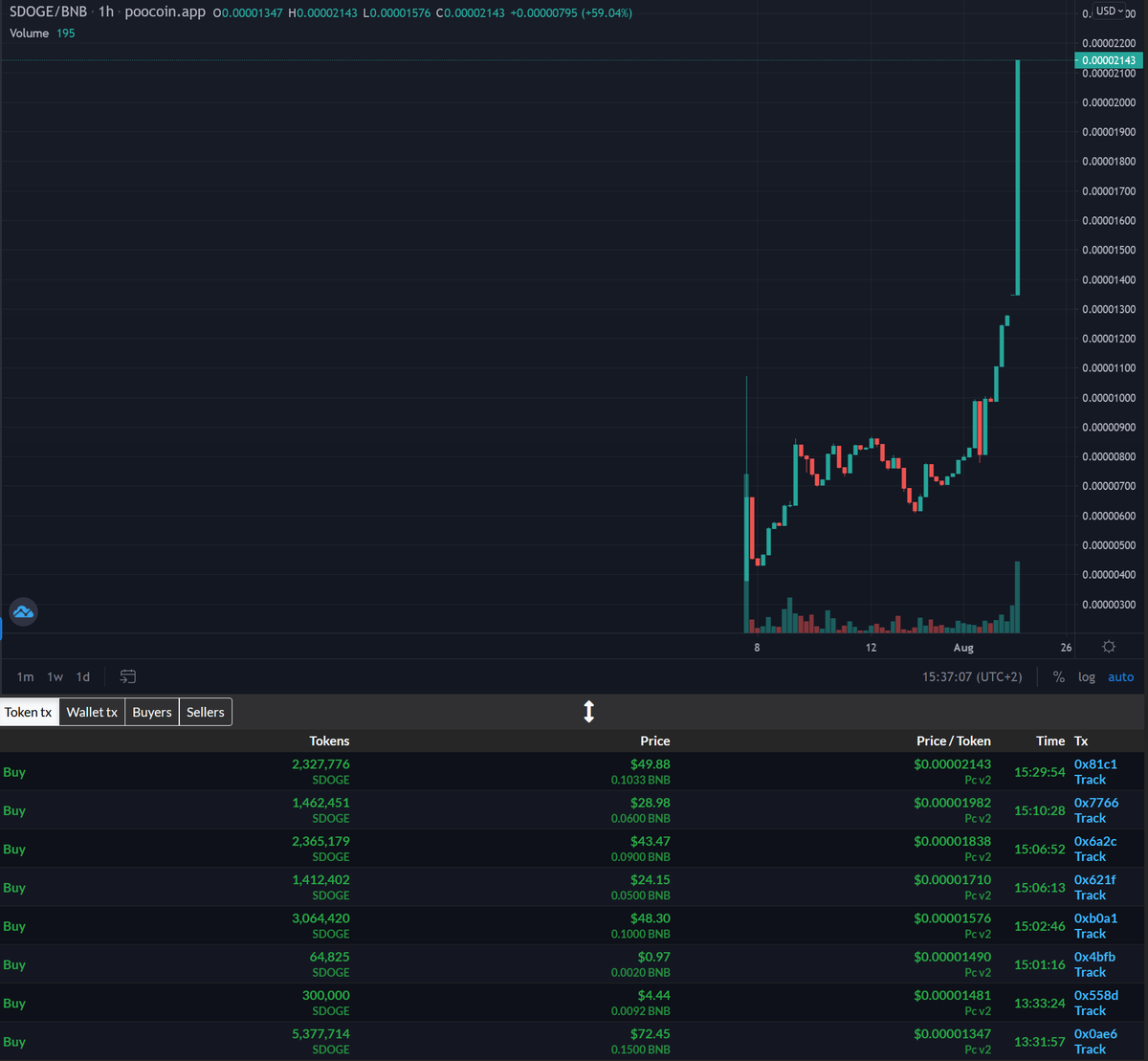Click the current price tag 0.00002143 on axis
The height and width of the screenshot is (1061, 1148).
pyautogui.click(x=1109, y=60)
